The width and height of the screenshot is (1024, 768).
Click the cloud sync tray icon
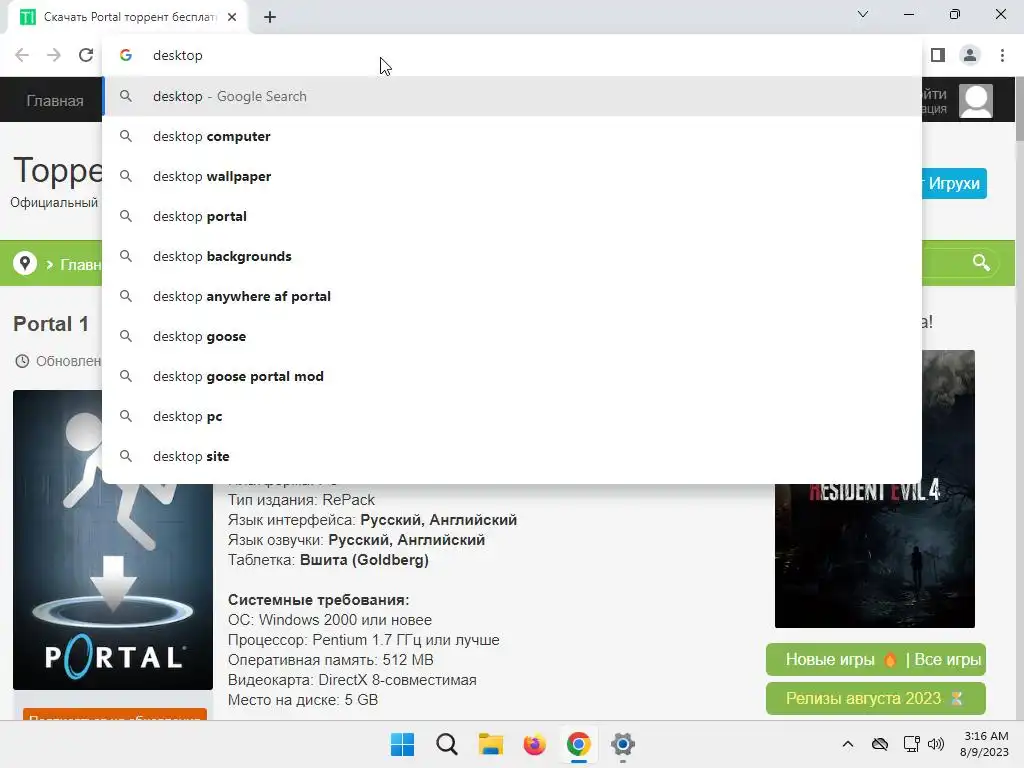pos(880,744)
